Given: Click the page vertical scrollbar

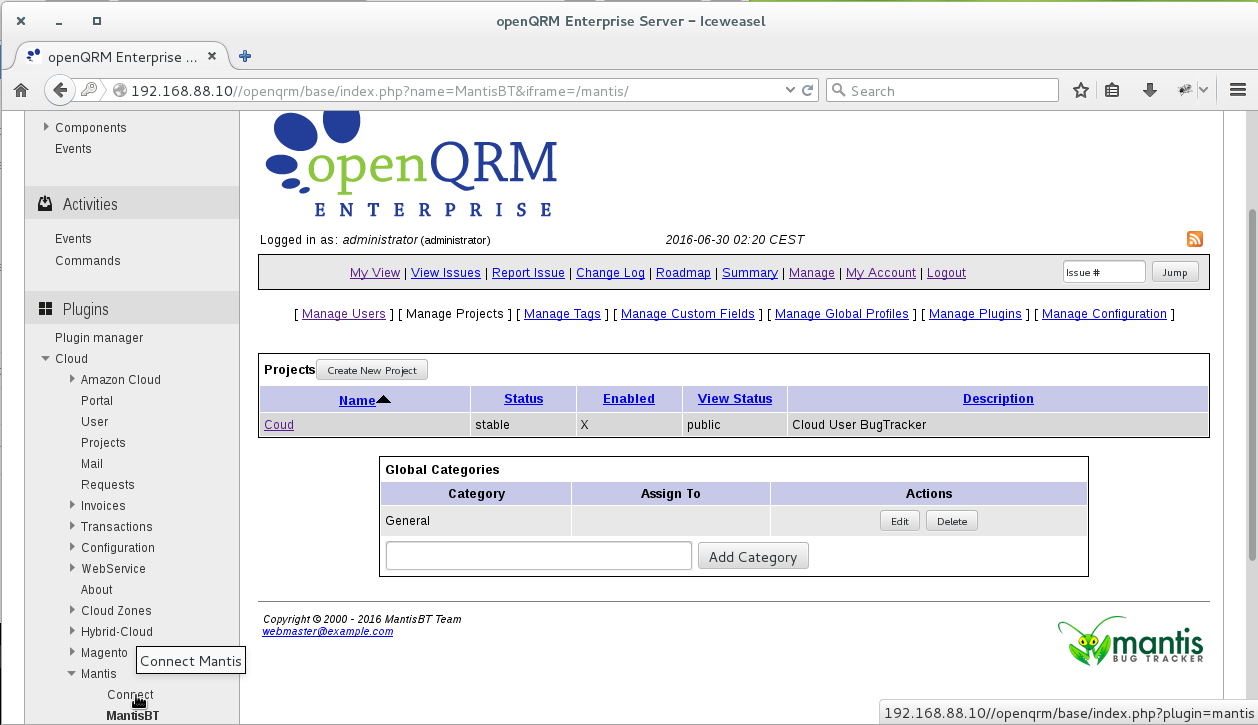Looking at the screenshot, I should [1252, 385].
